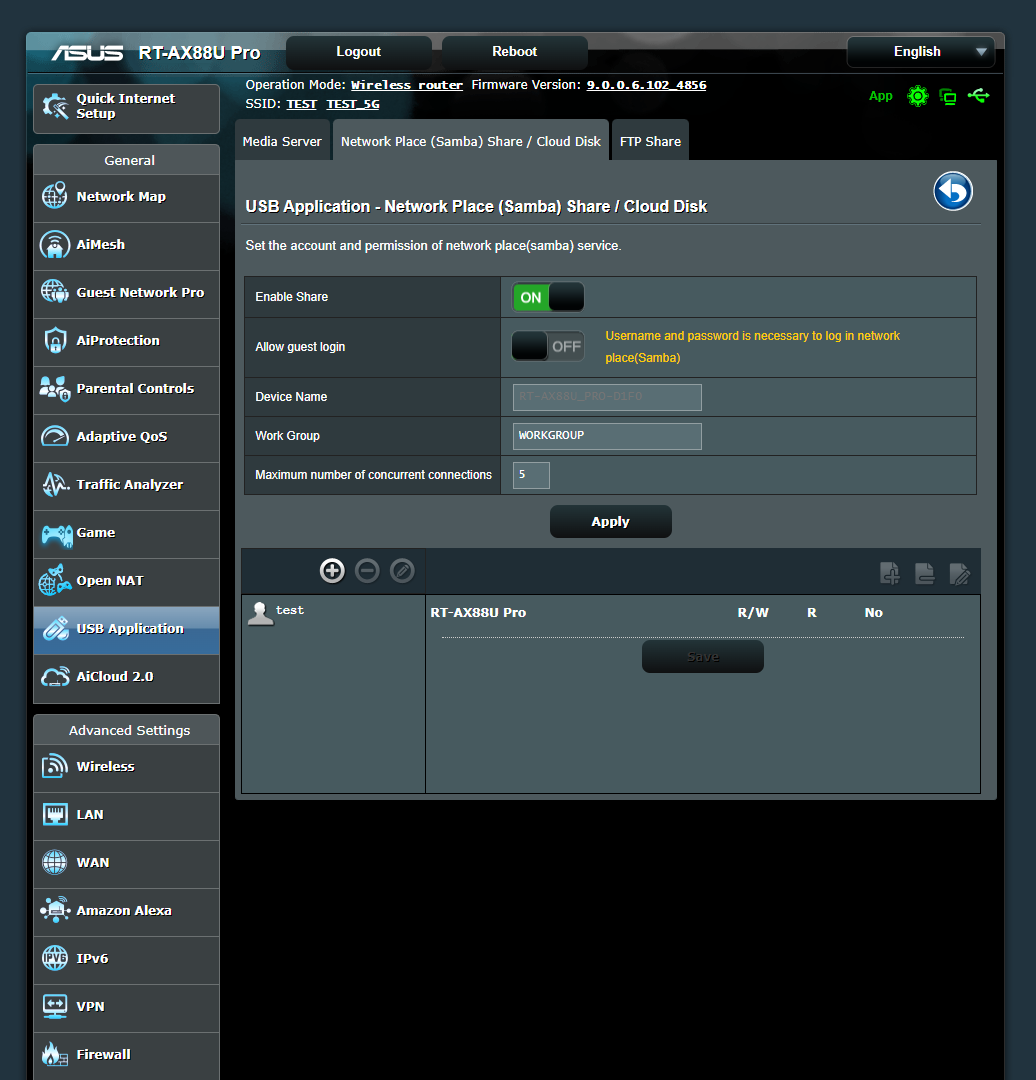The width and height of the screenshot is (1036, 1080).
Task: Click the rename folder icon
Action: coord(960,573)
